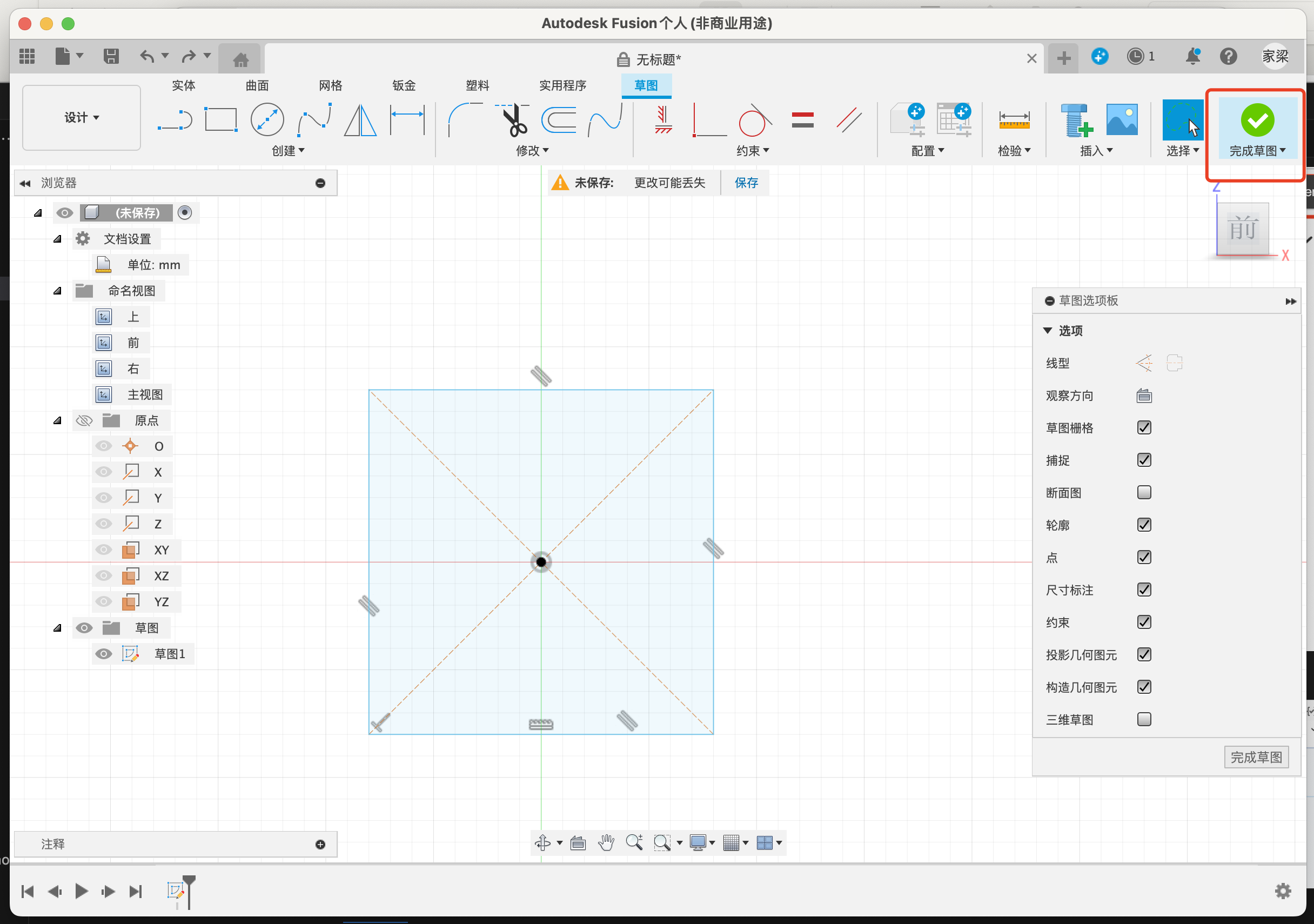Select the Fillet tool
The image size is (1314, 924).
point(465,119)
